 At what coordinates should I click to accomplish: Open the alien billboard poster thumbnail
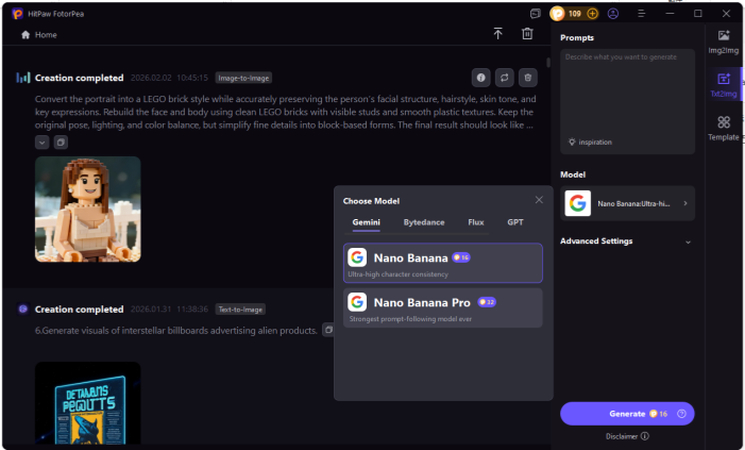point(88,404)
